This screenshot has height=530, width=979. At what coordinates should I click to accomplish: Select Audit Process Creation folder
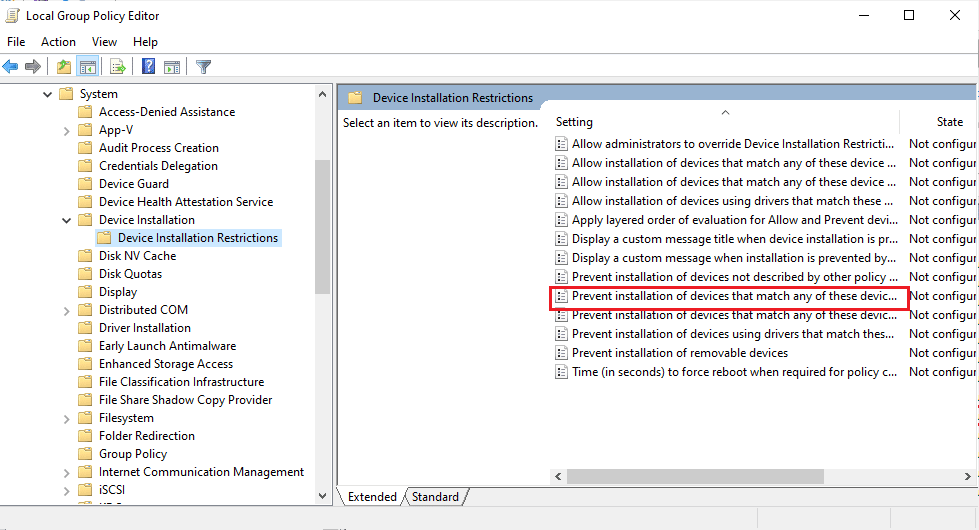tap(159, 148)
